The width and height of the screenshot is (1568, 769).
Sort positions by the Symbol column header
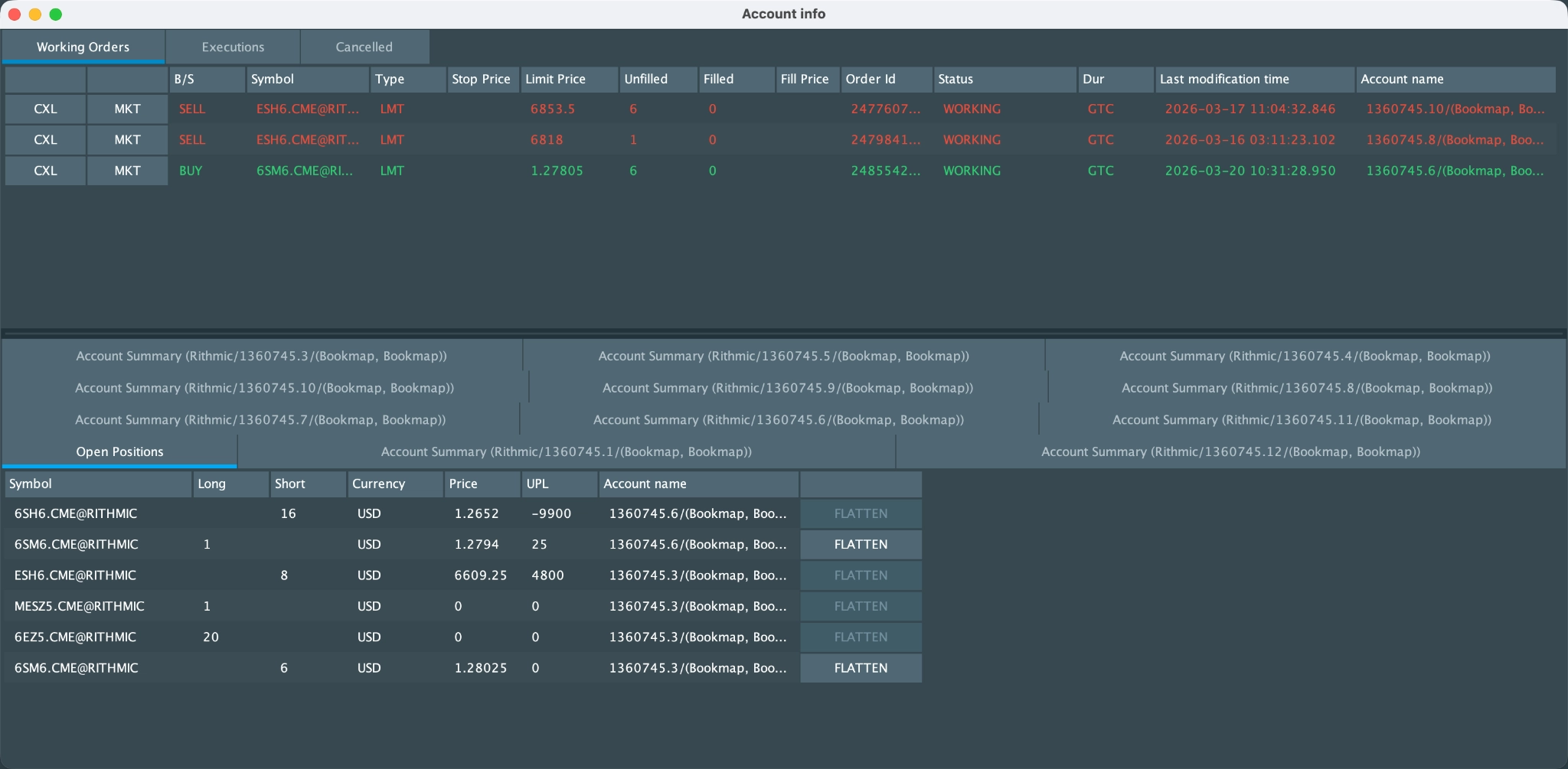point(97,484)
